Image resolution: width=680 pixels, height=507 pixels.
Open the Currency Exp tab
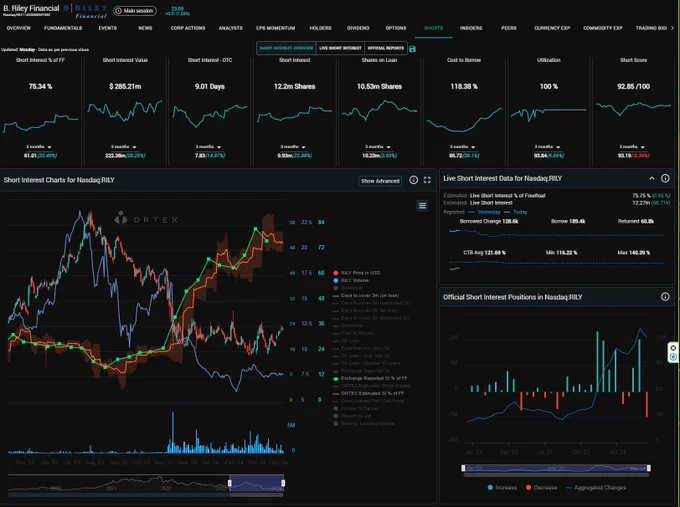tap(552, 28)
